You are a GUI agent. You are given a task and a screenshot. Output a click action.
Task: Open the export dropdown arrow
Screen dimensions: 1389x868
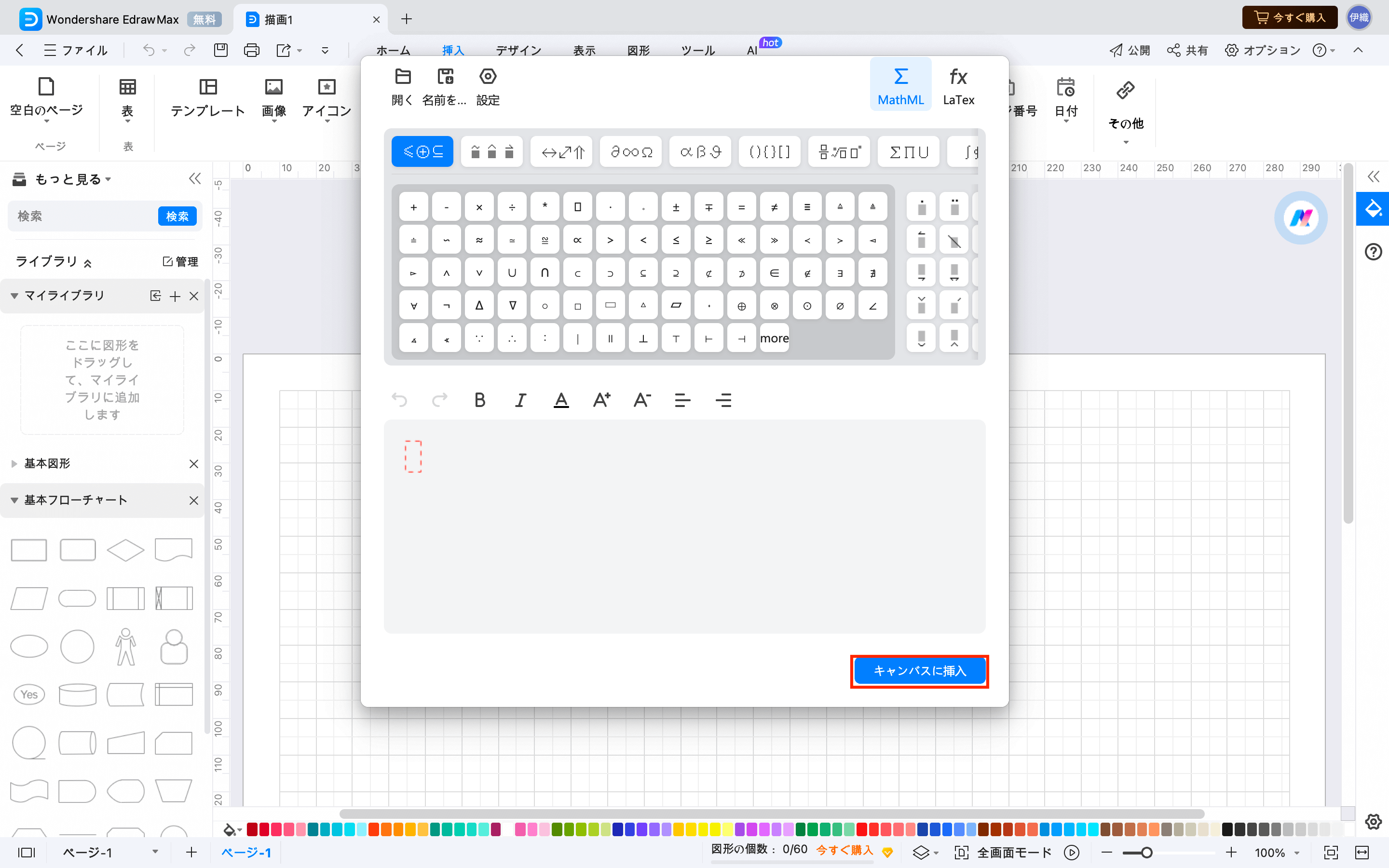point(300,51)
